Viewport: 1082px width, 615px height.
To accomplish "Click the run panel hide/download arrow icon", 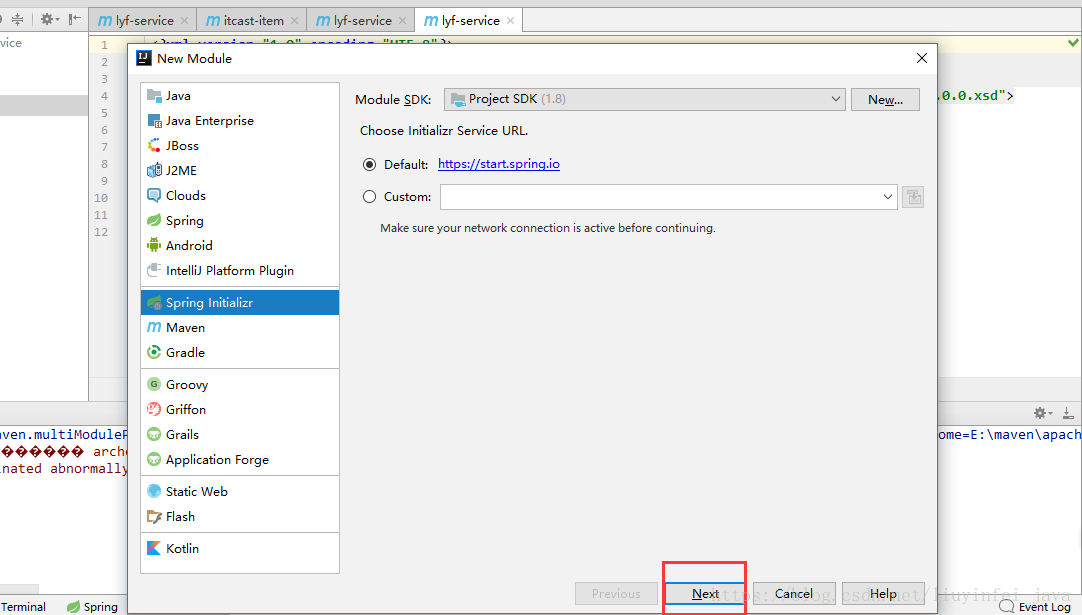I will [1068, 413].
